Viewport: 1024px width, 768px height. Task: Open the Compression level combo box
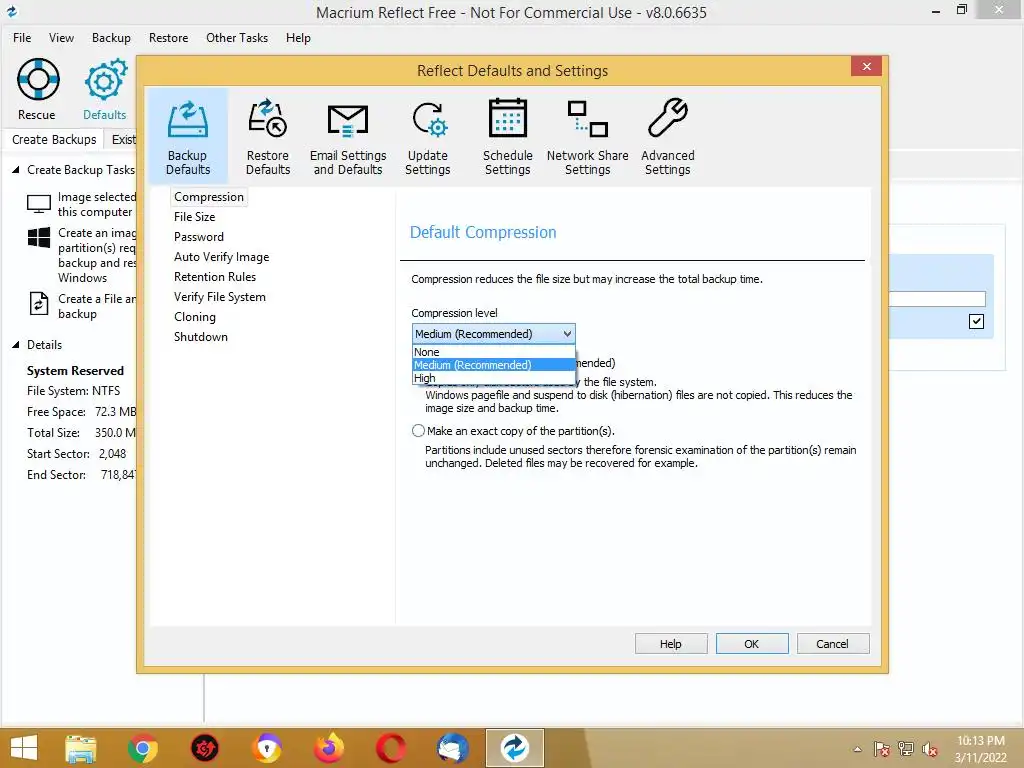pyautogui.click(x=494, y=334)
